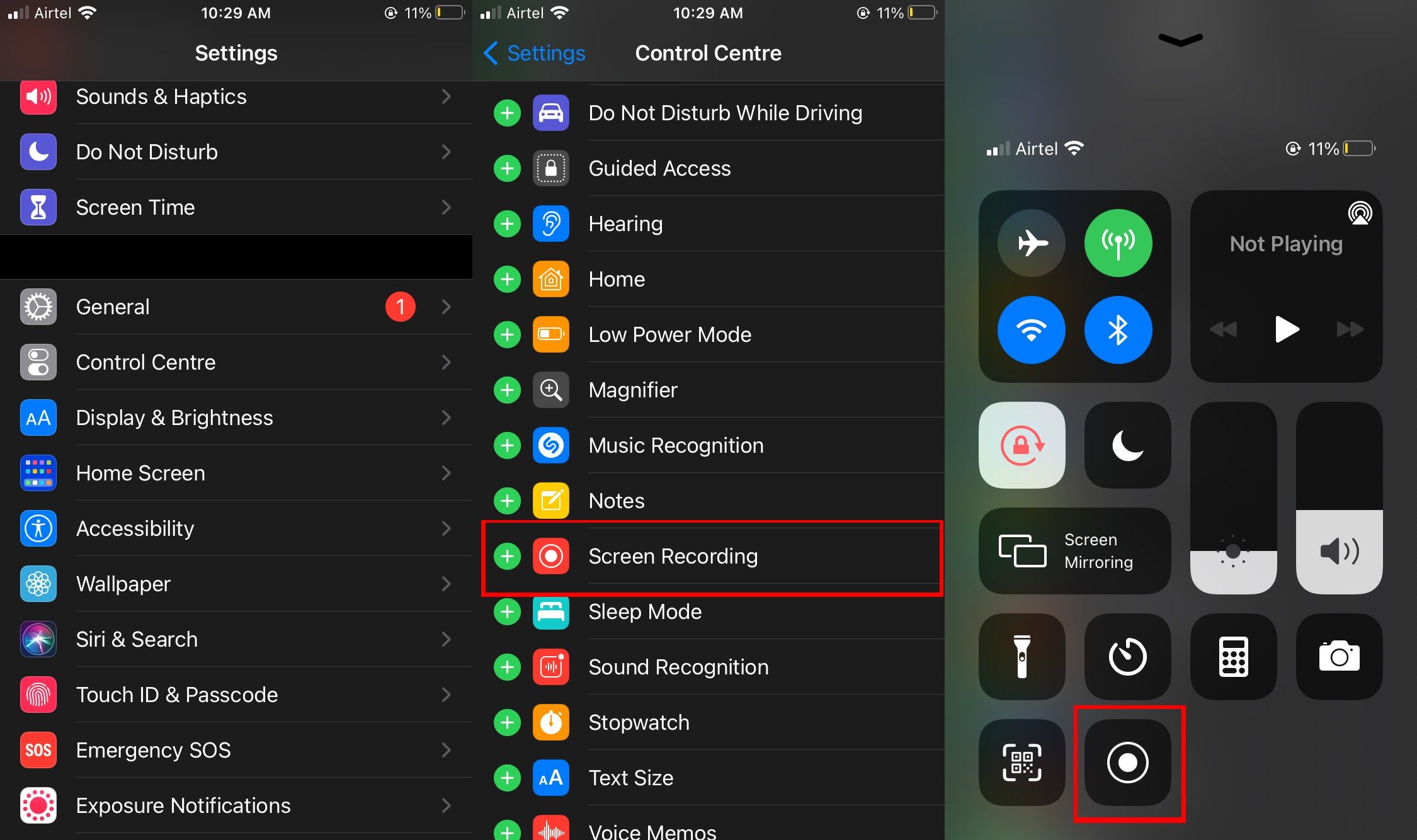This screenshot has height=840, width=1417.
Task: Add Low Power Mode to Control Centre
Action: click(508, 335)
